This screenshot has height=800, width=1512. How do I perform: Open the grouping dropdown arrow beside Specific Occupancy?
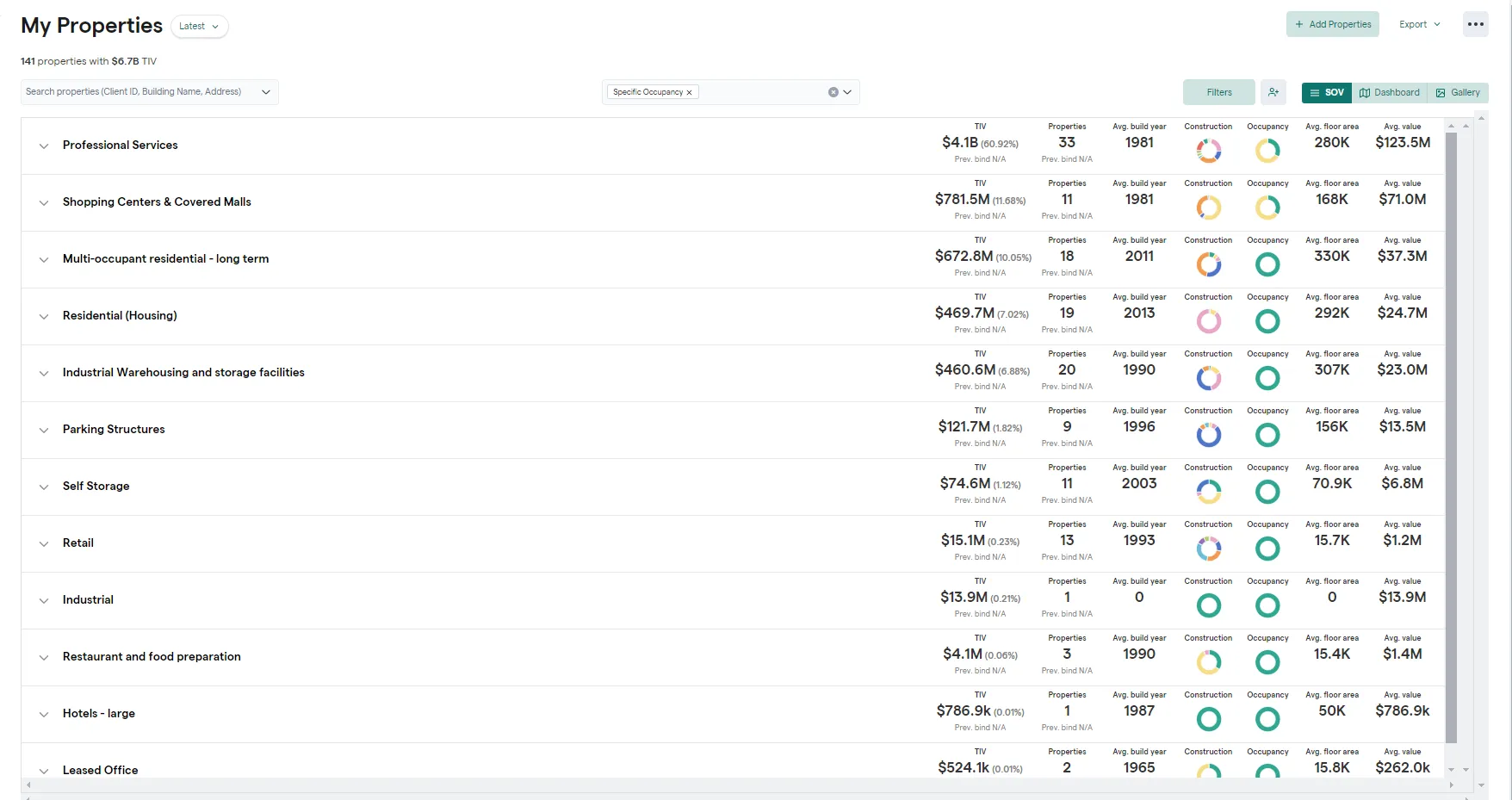[847, 92]
